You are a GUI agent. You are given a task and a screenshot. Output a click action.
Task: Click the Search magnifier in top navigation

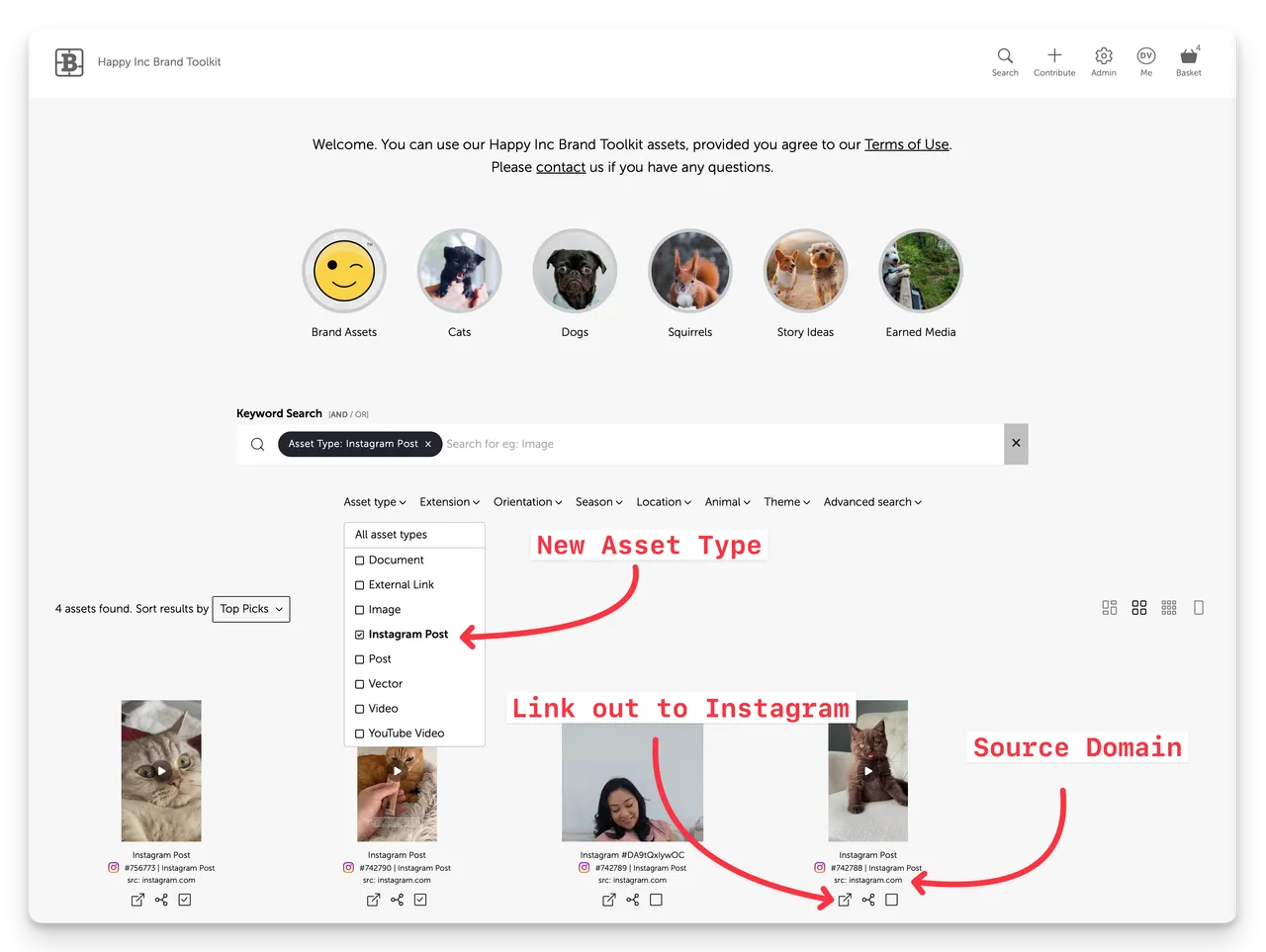point(1005,56)
